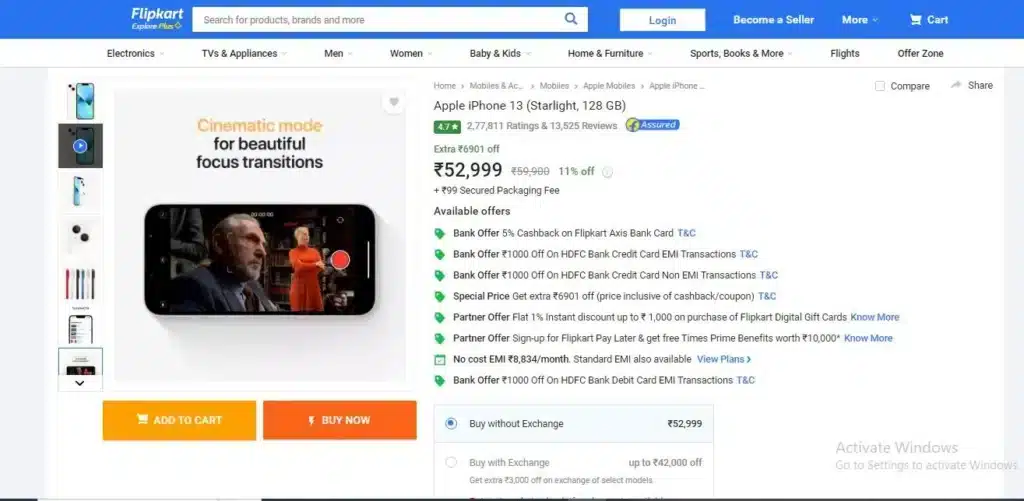Expand the More dropdown in header

(x=859, y=20)
